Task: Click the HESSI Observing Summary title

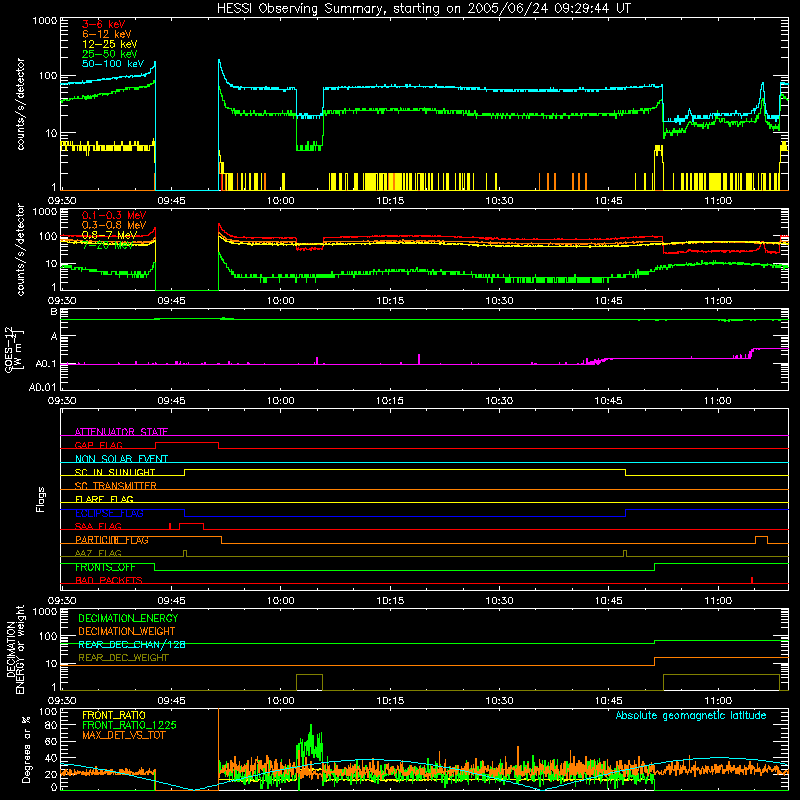Action: pyautogui.click(x=423, y=8)
